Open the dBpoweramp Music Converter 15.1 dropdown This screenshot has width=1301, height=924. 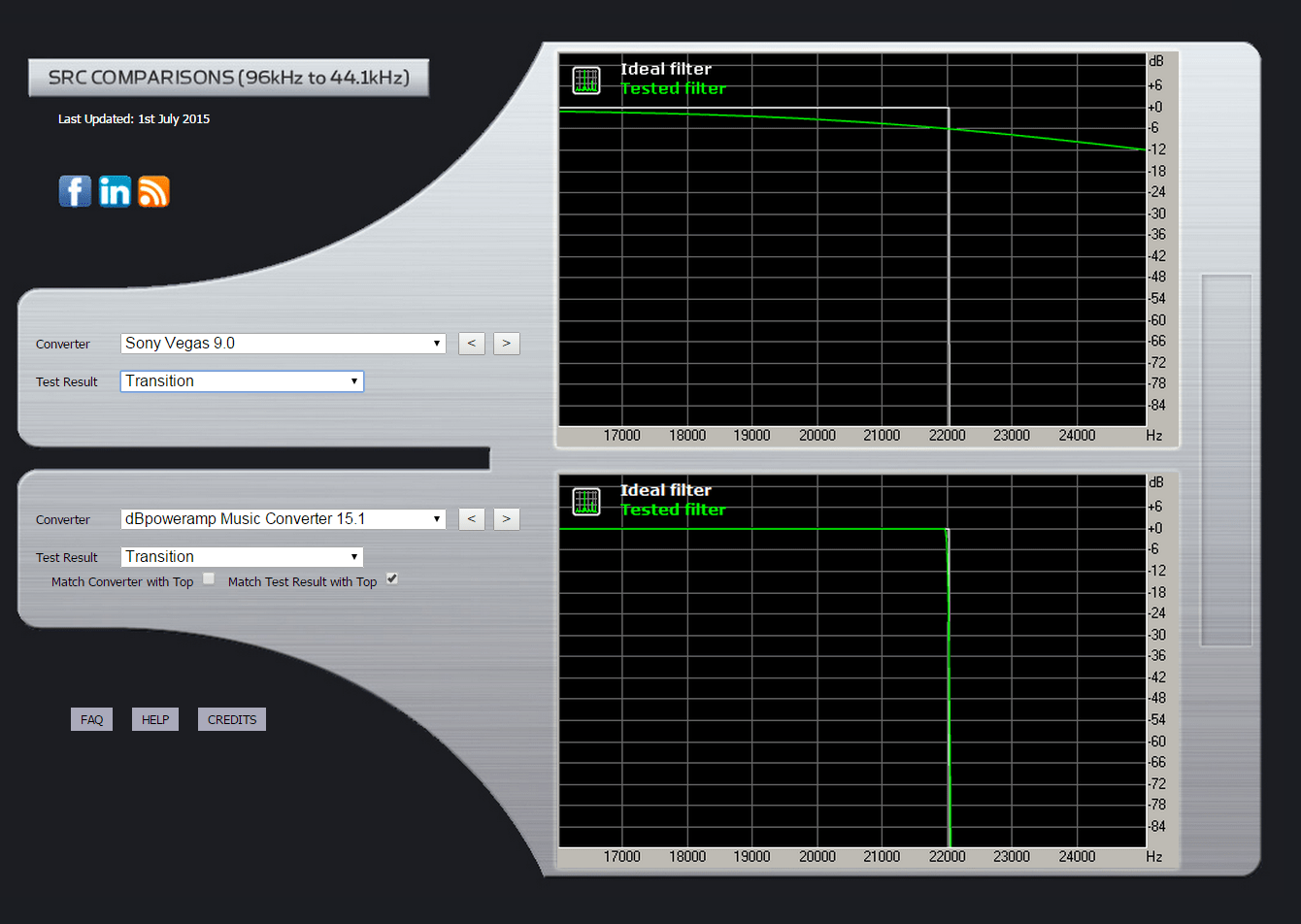click(282, 518)
